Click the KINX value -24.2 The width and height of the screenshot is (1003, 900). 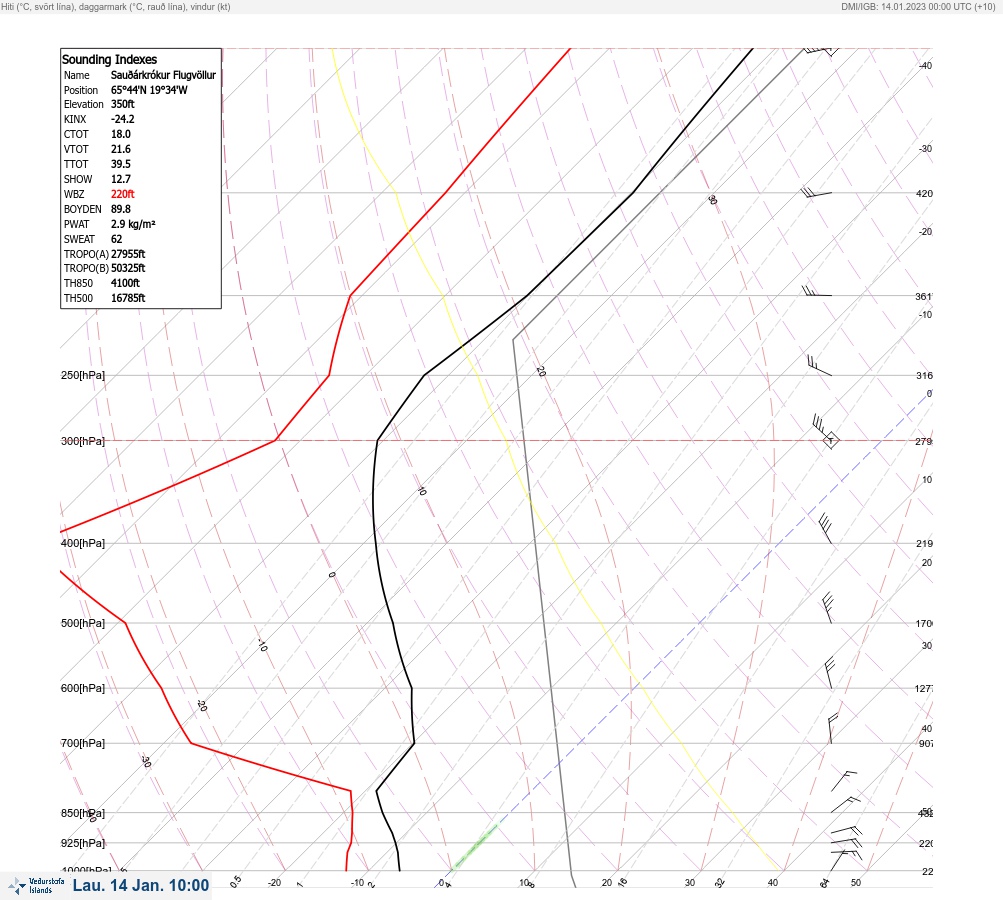point(123,119)
